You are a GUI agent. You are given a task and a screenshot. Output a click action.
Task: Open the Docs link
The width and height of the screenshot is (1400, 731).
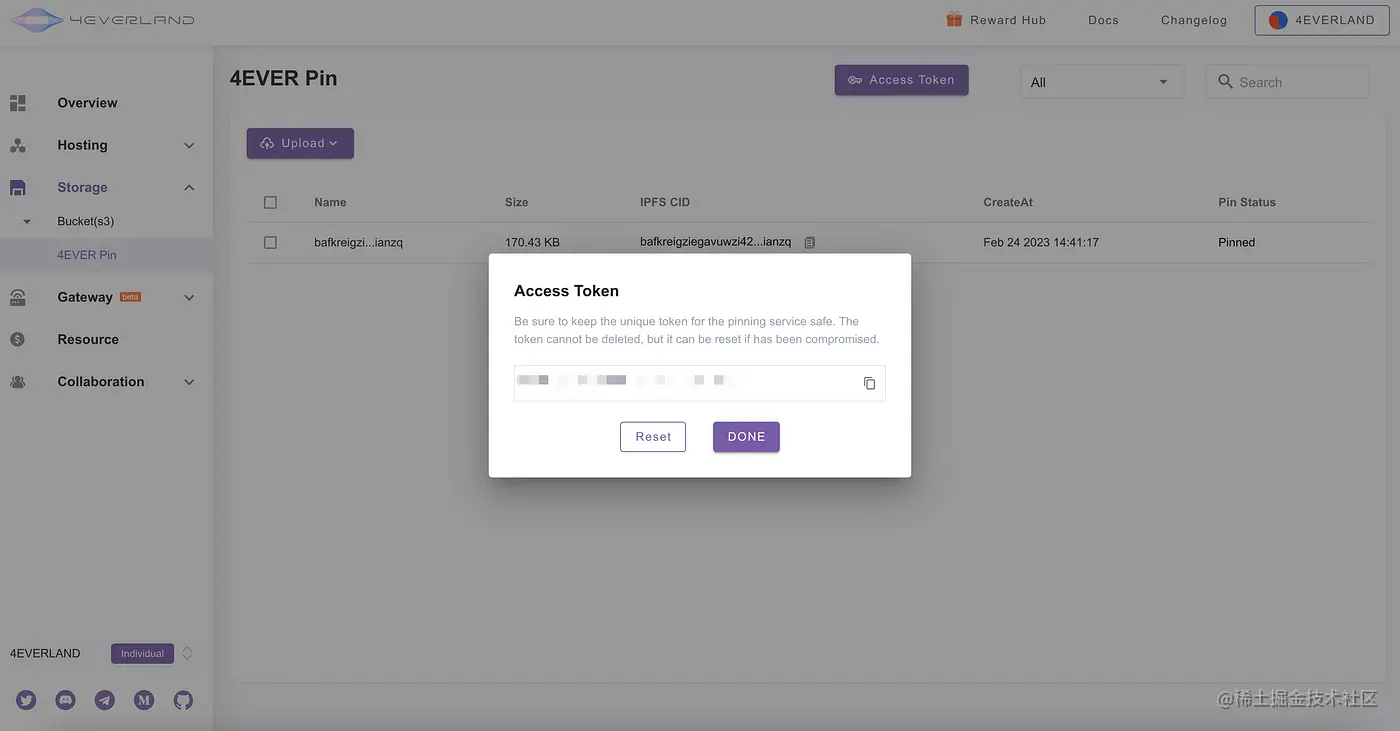click(1103, 20)
